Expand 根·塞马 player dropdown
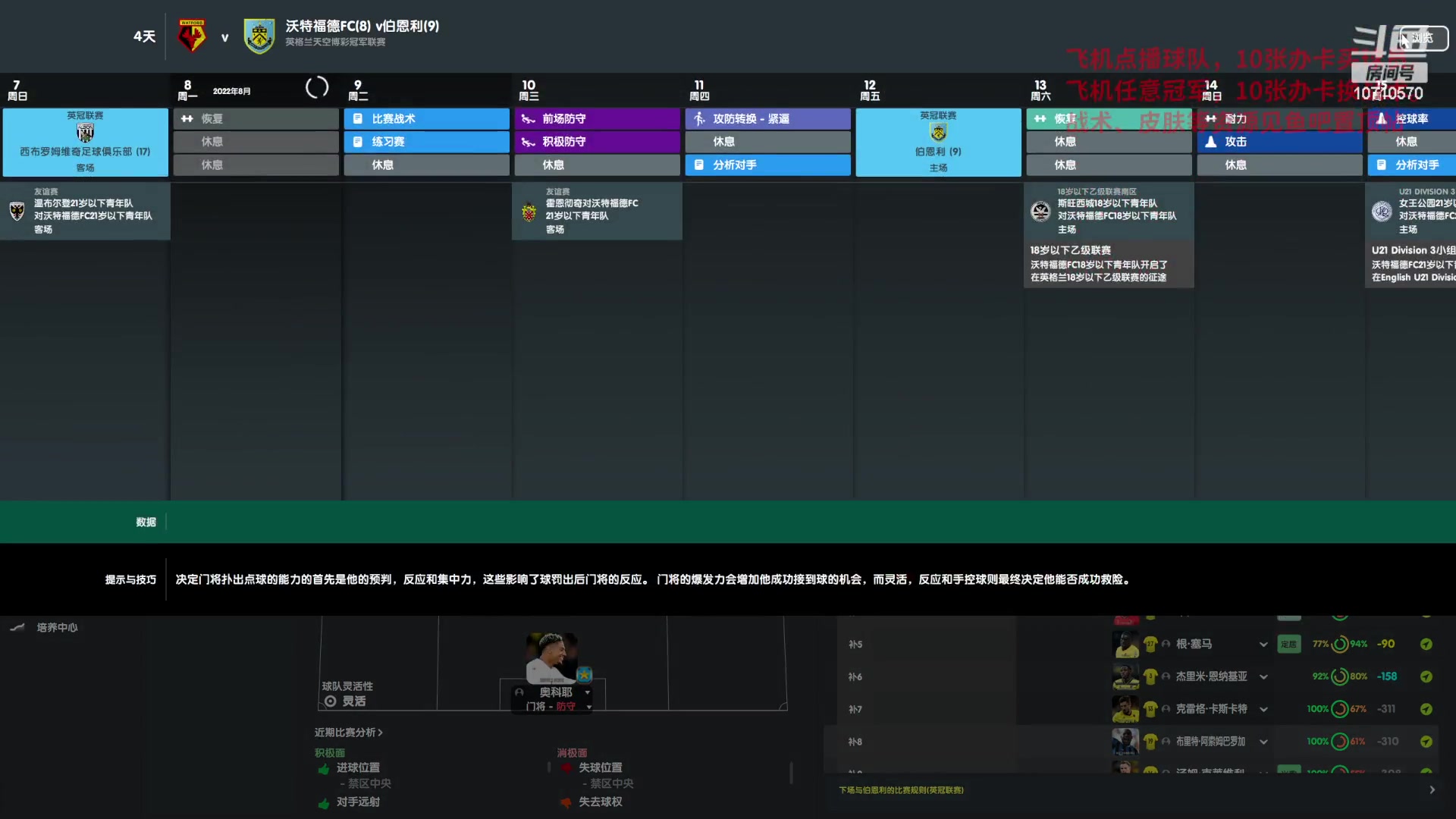 [1263, 645]
